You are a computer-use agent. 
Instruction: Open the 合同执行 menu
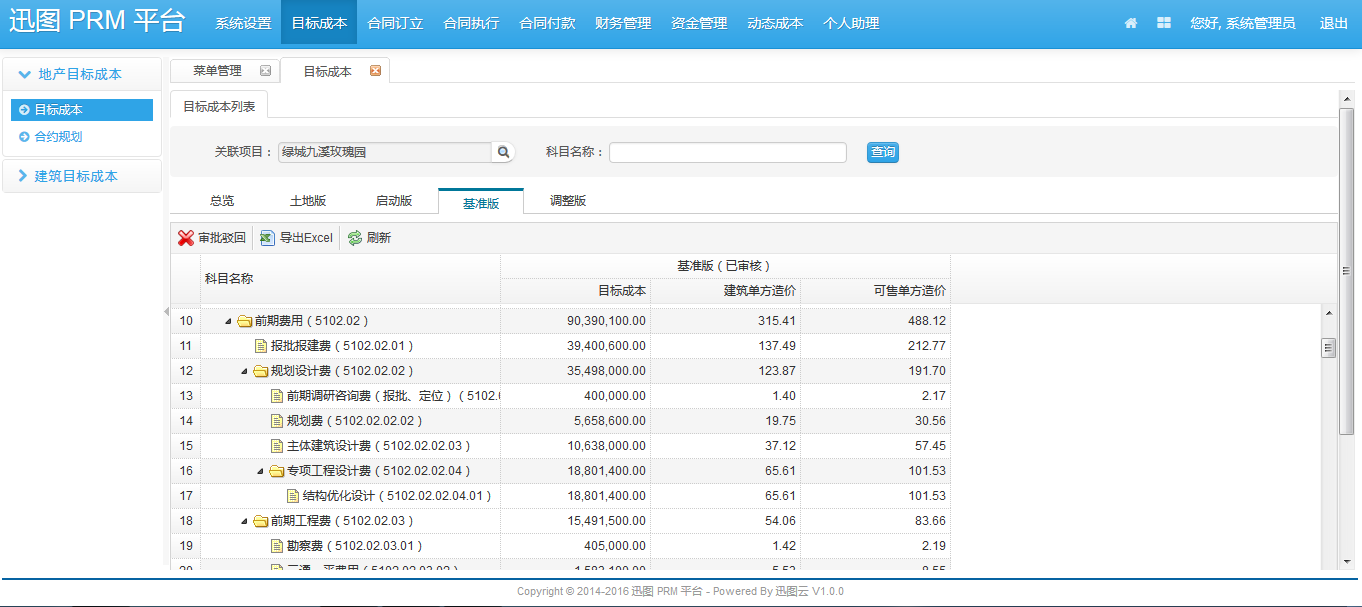coord(471,23)
